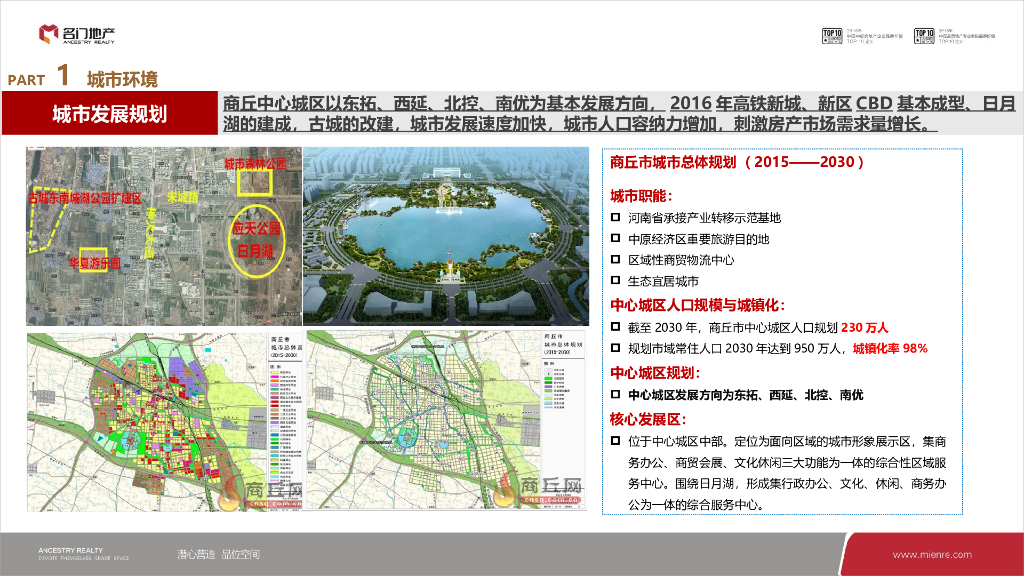Select the 古城东南城湖公园扩建区 dashed outline
This screenshot has height=576, width=1024.
[x=46, y=217]
